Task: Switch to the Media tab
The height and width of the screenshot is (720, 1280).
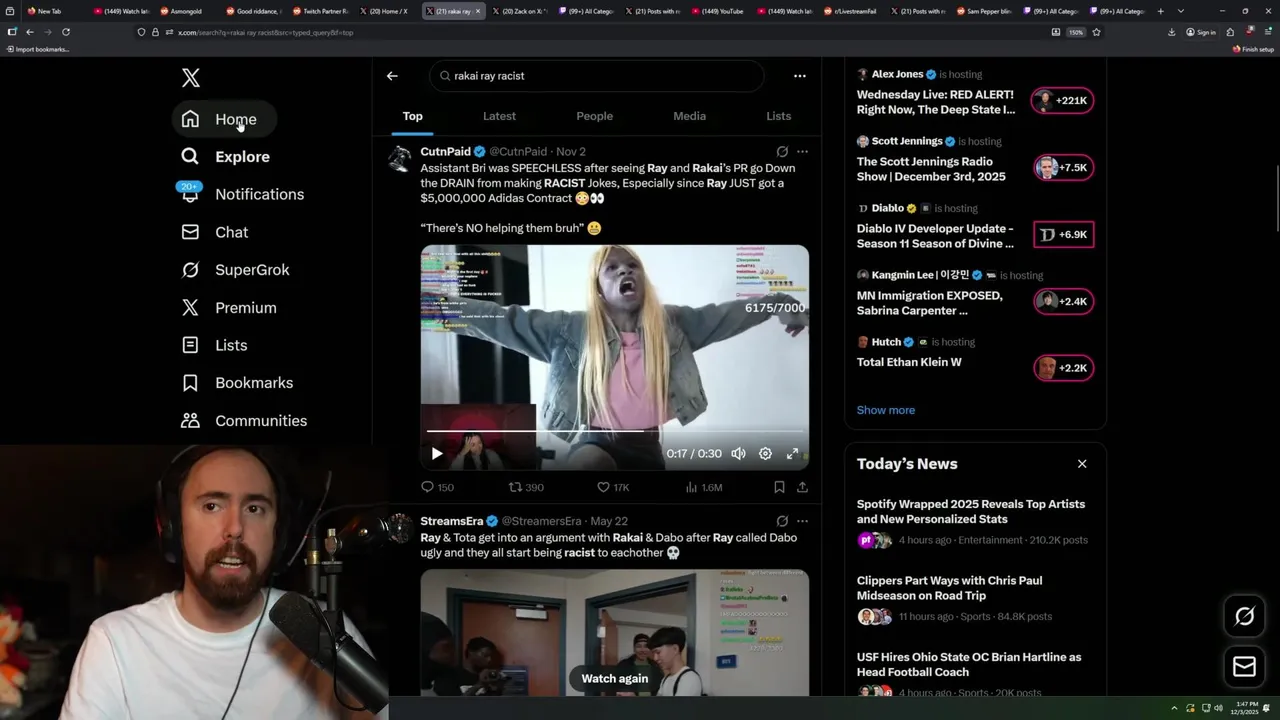Action: click(x=689, y=116)
